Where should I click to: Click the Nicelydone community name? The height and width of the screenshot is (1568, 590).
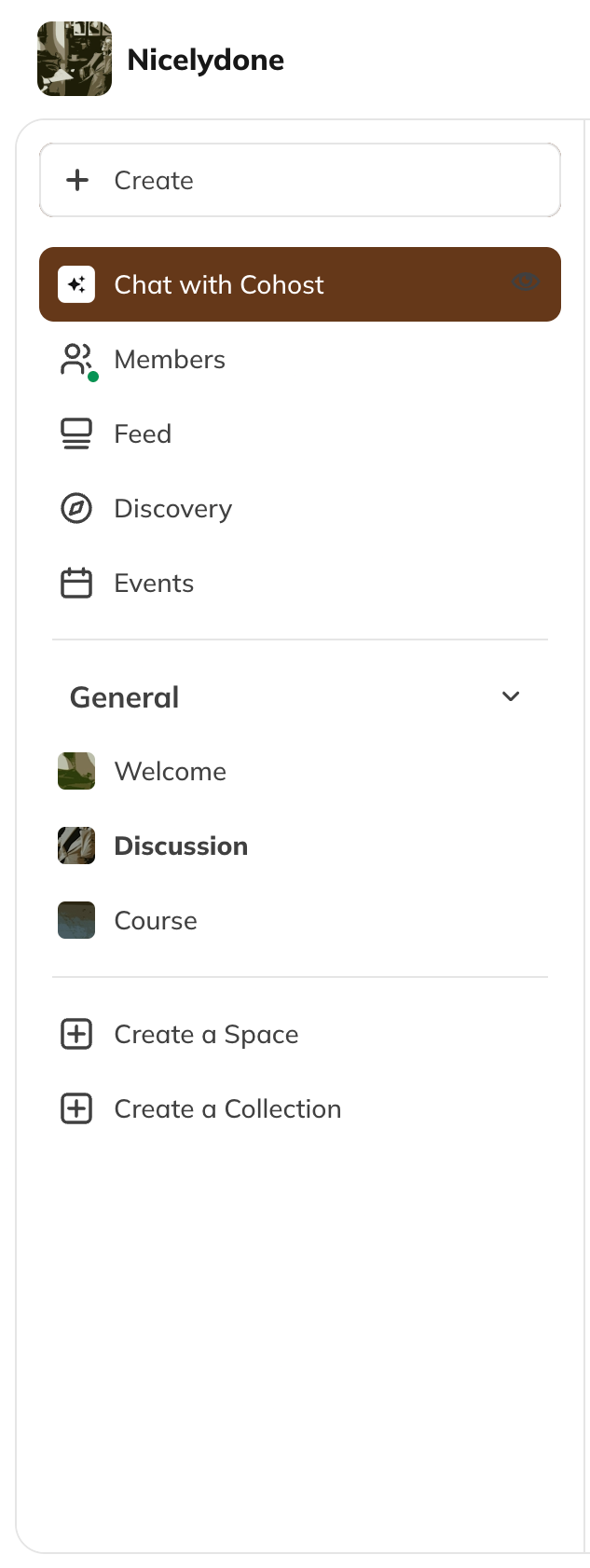coord(206,59)
